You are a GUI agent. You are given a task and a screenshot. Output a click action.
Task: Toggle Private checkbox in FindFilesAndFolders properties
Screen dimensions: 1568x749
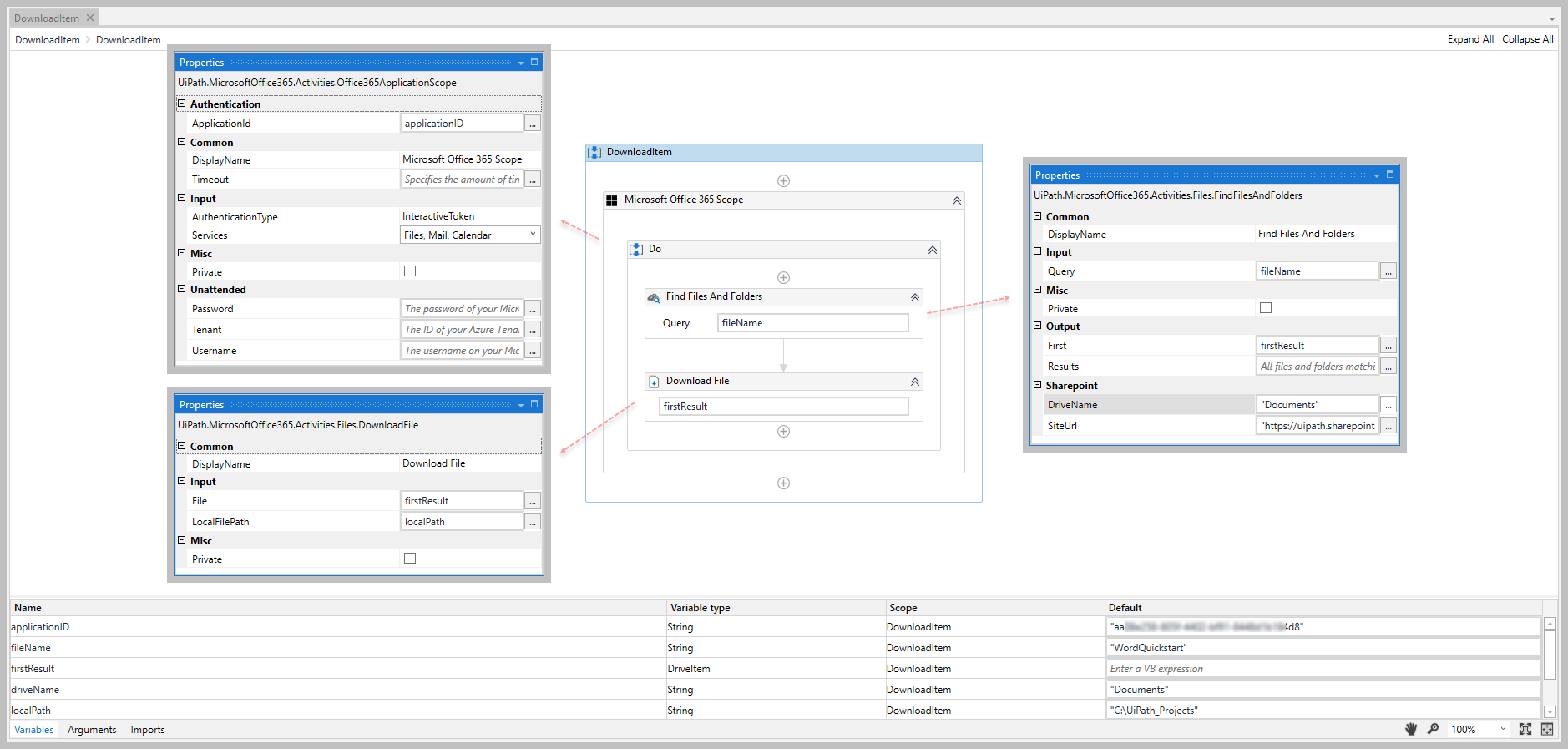point(1266,308)
